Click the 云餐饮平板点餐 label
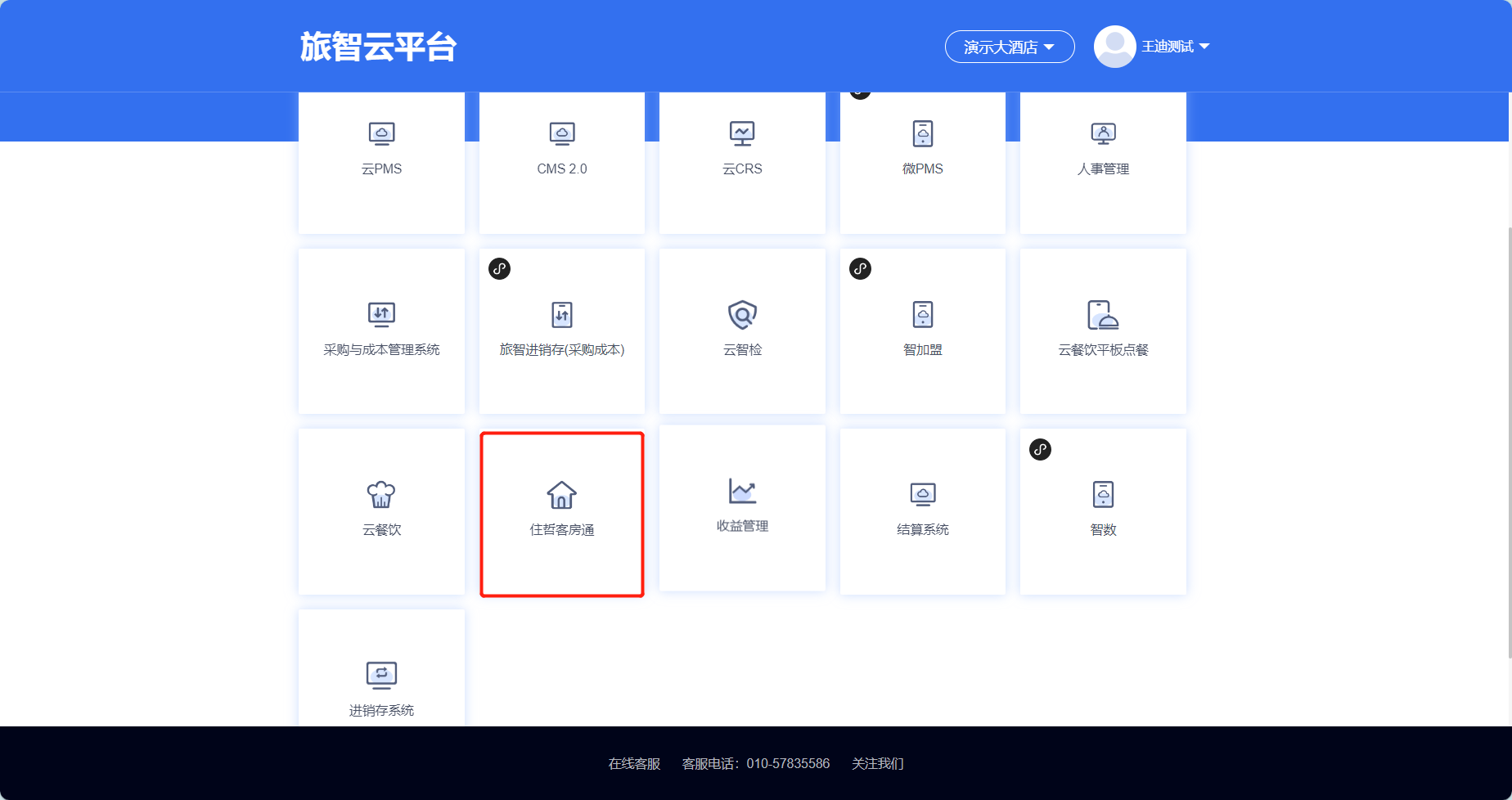The height and width of the screenshot is (800, 1512). [x=1103, y=349]
